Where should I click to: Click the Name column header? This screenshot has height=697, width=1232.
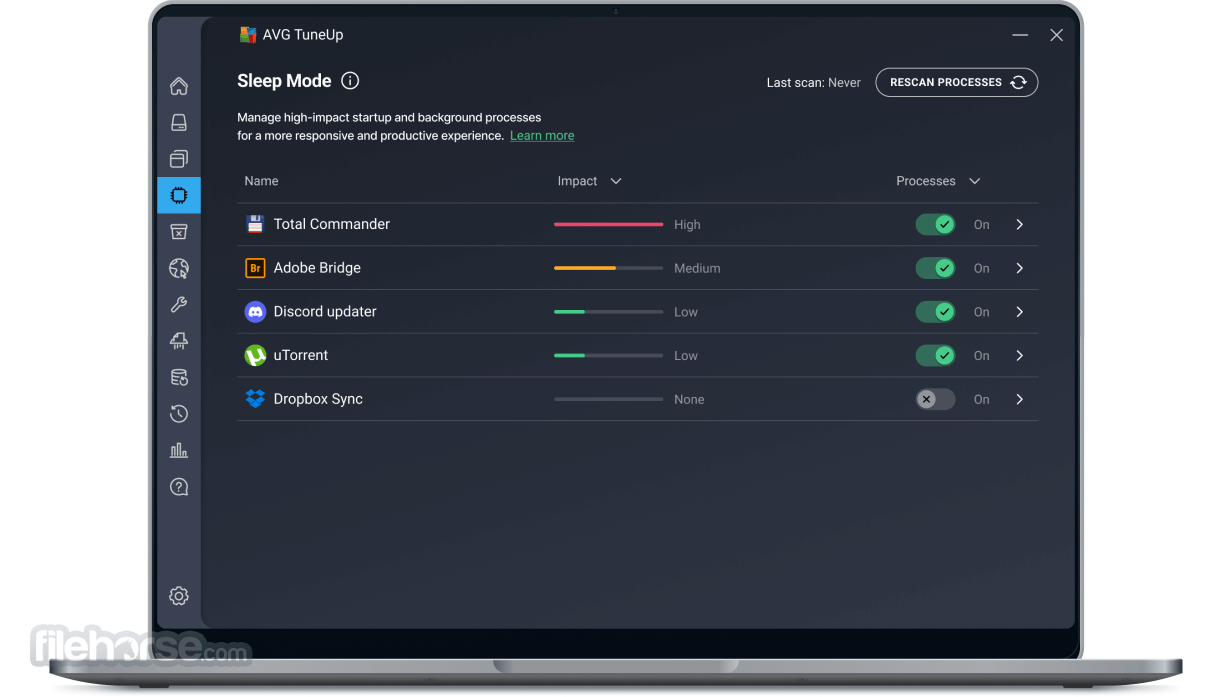(x=261, y=181)
